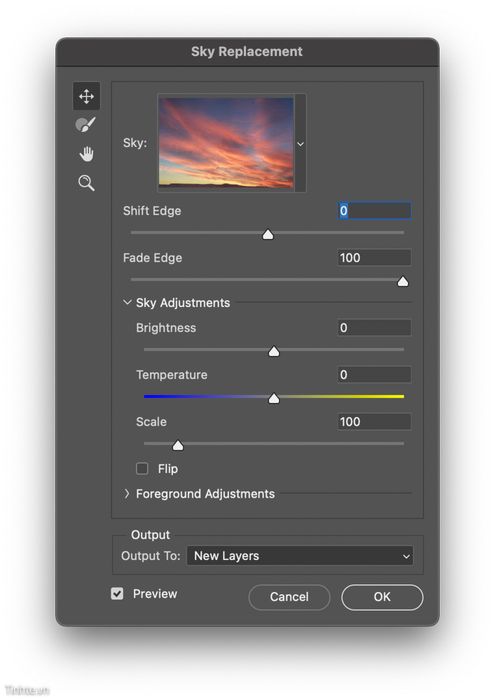Click the sunset sky thumbnail preview
Image resolution: width=495 pixels, height=700 pixels.
226,142
